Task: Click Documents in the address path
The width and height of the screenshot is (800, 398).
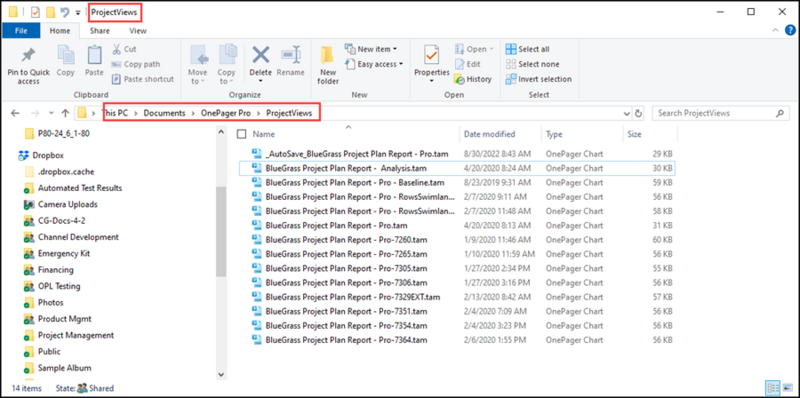Action: (x=164, y=113)
